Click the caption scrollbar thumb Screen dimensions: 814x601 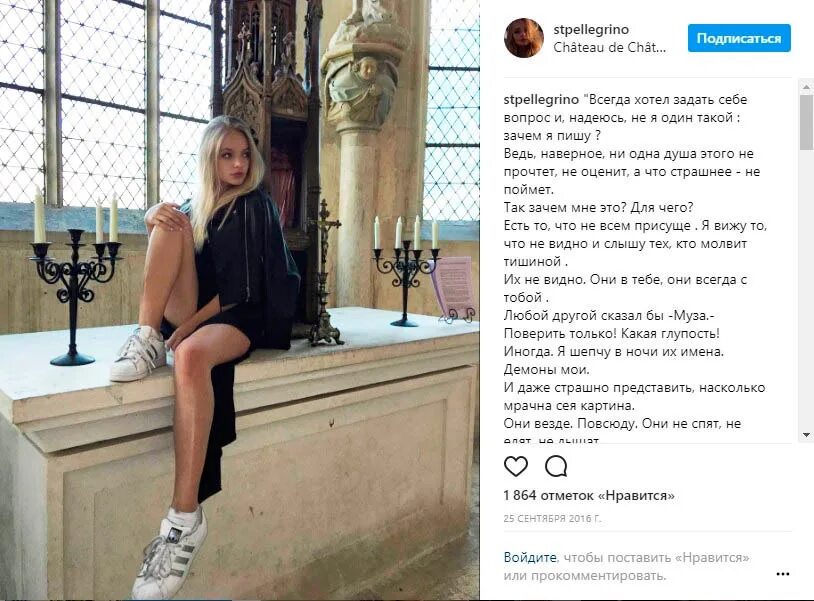(806, 122)
